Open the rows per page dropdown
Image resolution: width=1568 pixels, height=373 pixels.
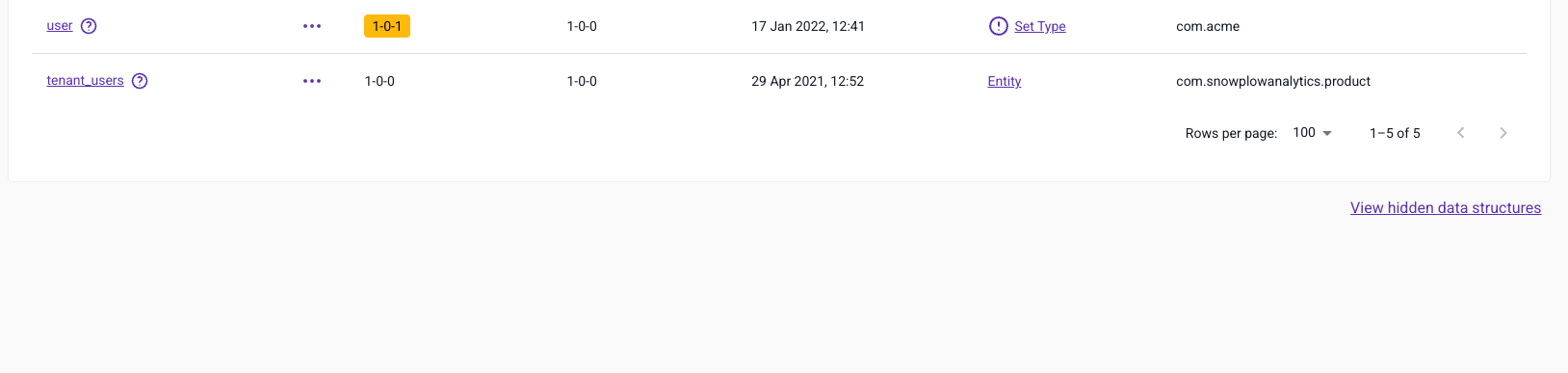[1312, 133]
